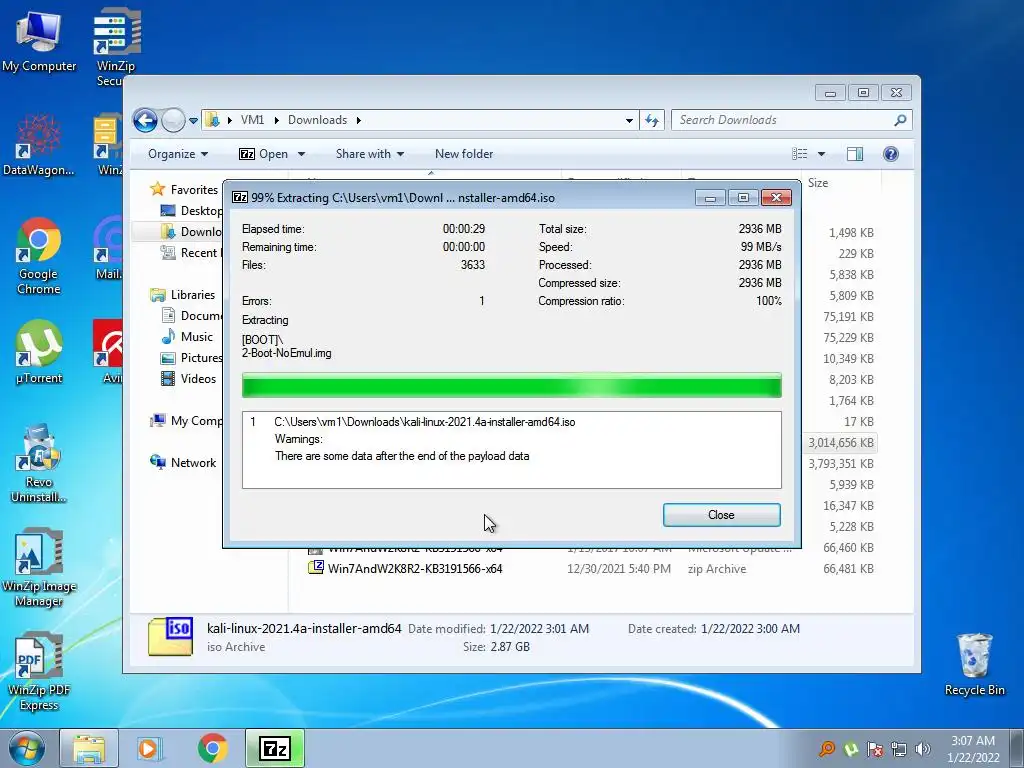Click the µTorrent tray icon
1024x768 pixels.
851,749
